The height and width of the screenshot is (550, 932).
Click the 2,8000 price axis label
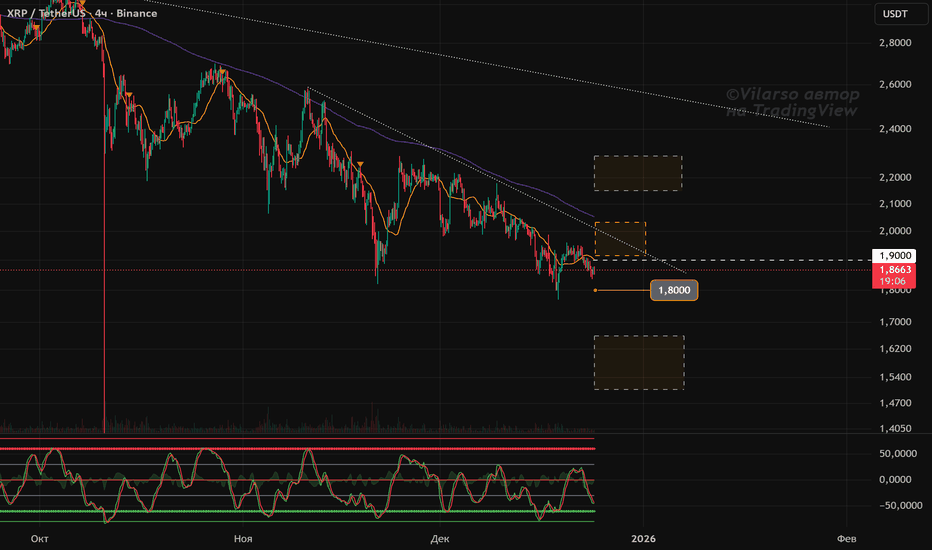895,43
